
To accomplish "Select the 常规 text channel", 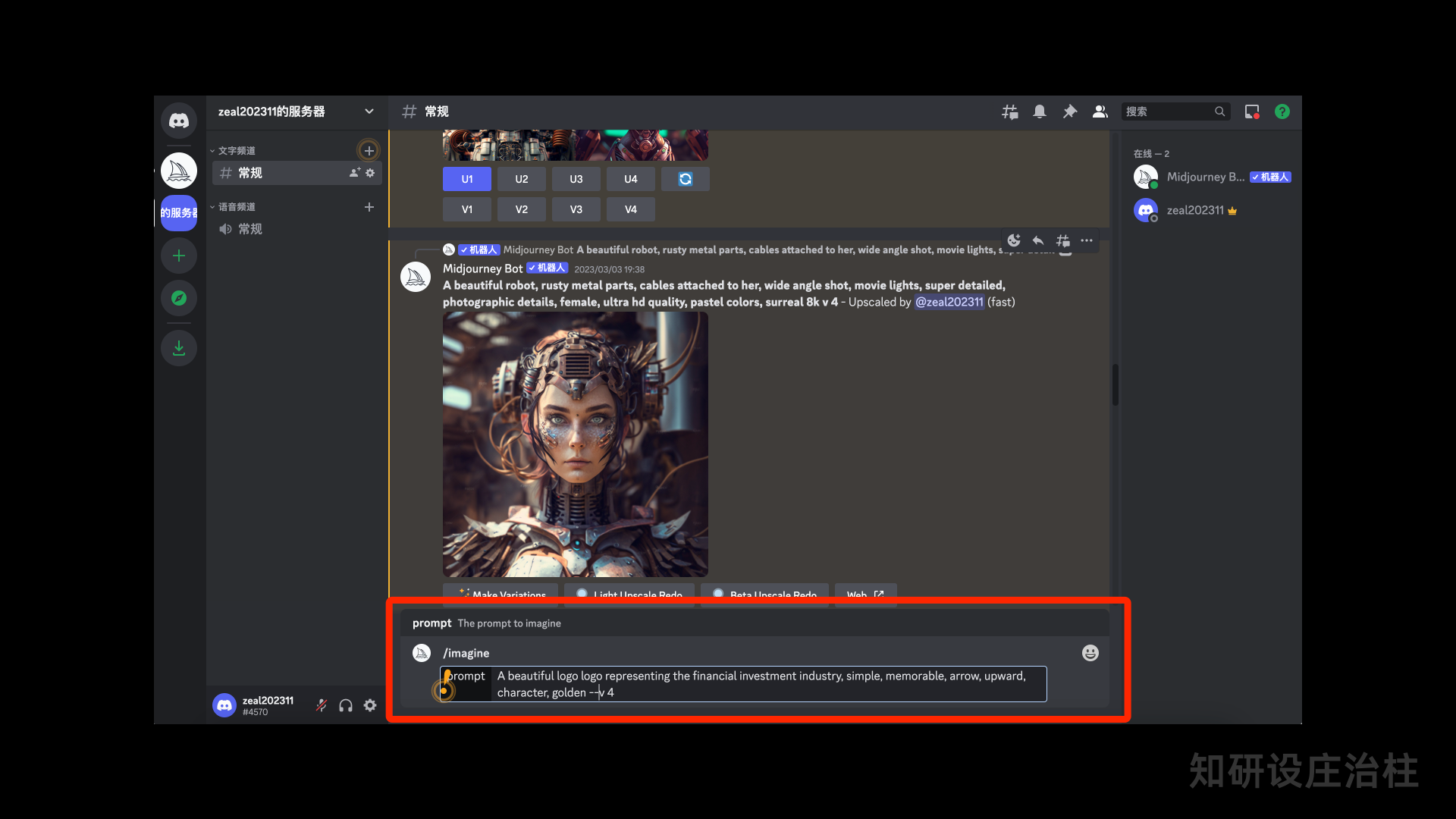I will pos(250,173).
